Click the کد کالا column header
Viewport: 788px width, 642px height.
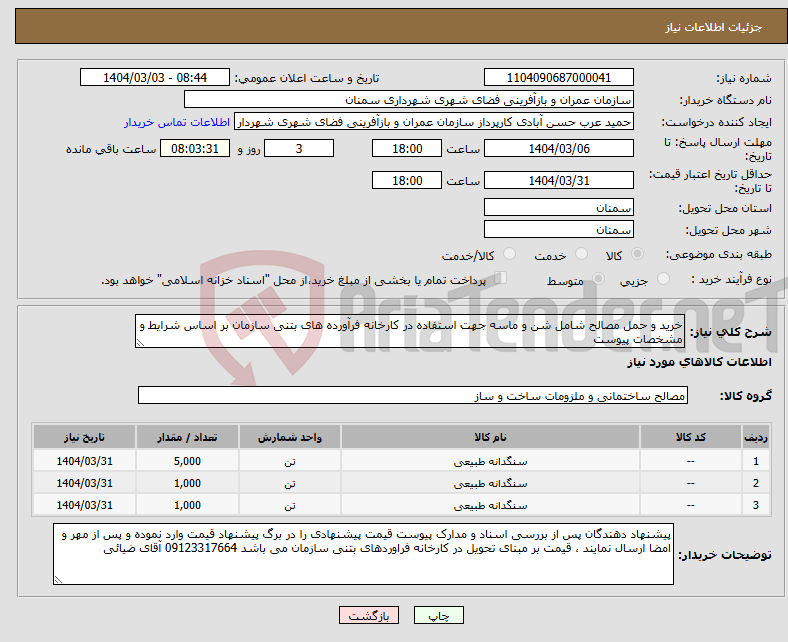pyautogui.click(x=691, y=437)
